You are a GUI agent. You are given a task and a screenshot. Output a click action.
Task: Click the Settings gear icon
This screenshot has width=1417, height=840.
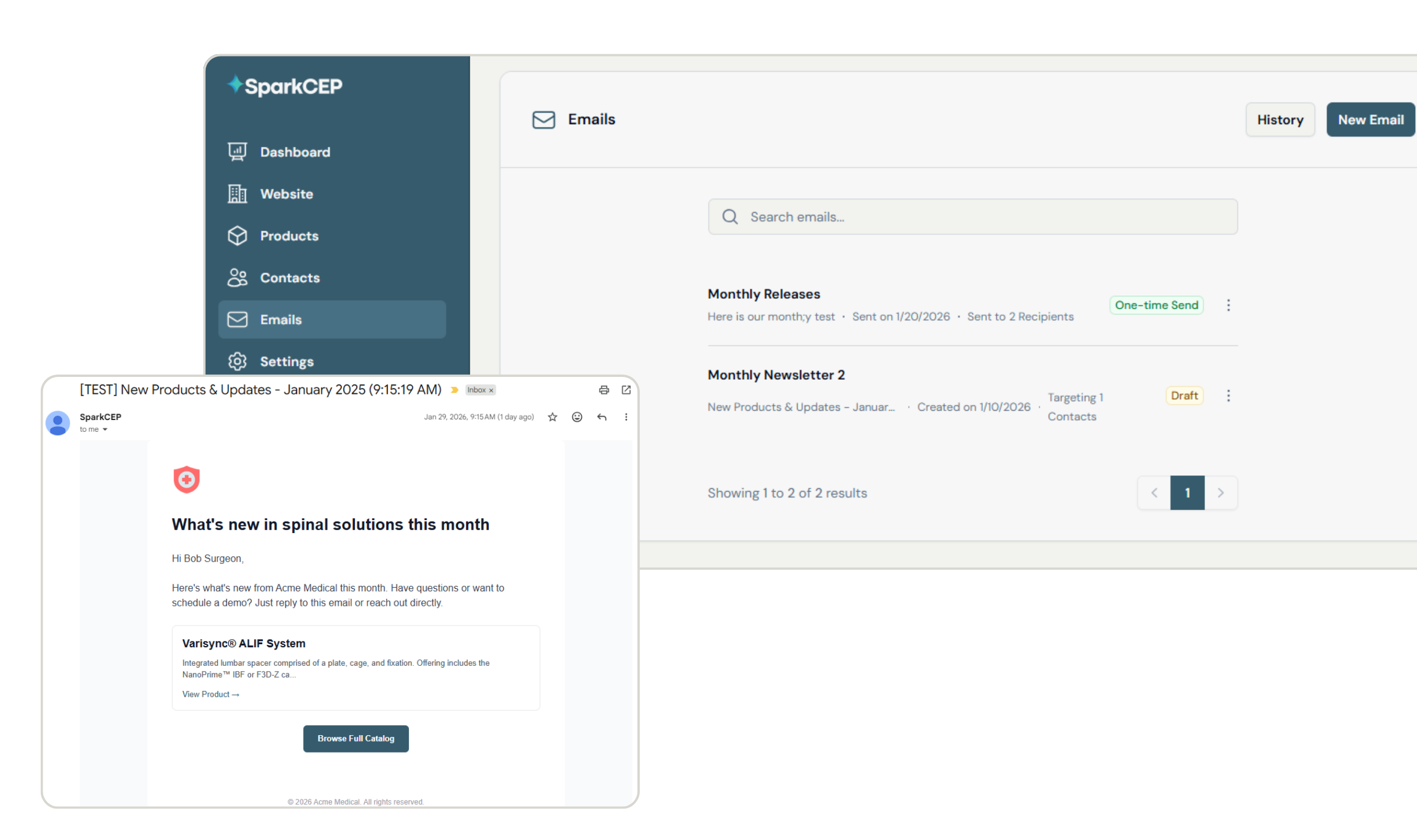[237, 361]
